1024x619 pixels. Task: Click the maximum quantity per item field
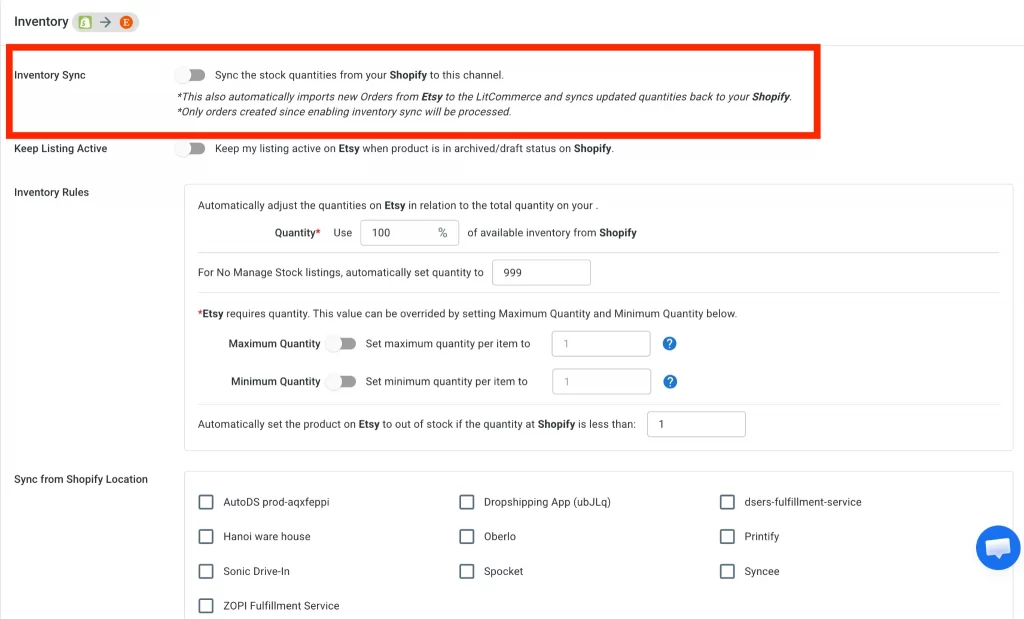click(601, 343)
